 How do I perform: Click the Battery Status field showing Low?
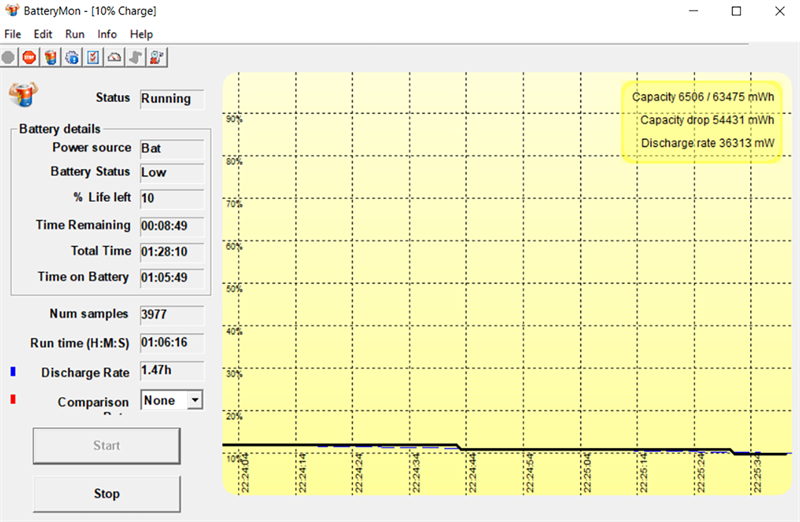pyautogui.click(x=172, y=172)
